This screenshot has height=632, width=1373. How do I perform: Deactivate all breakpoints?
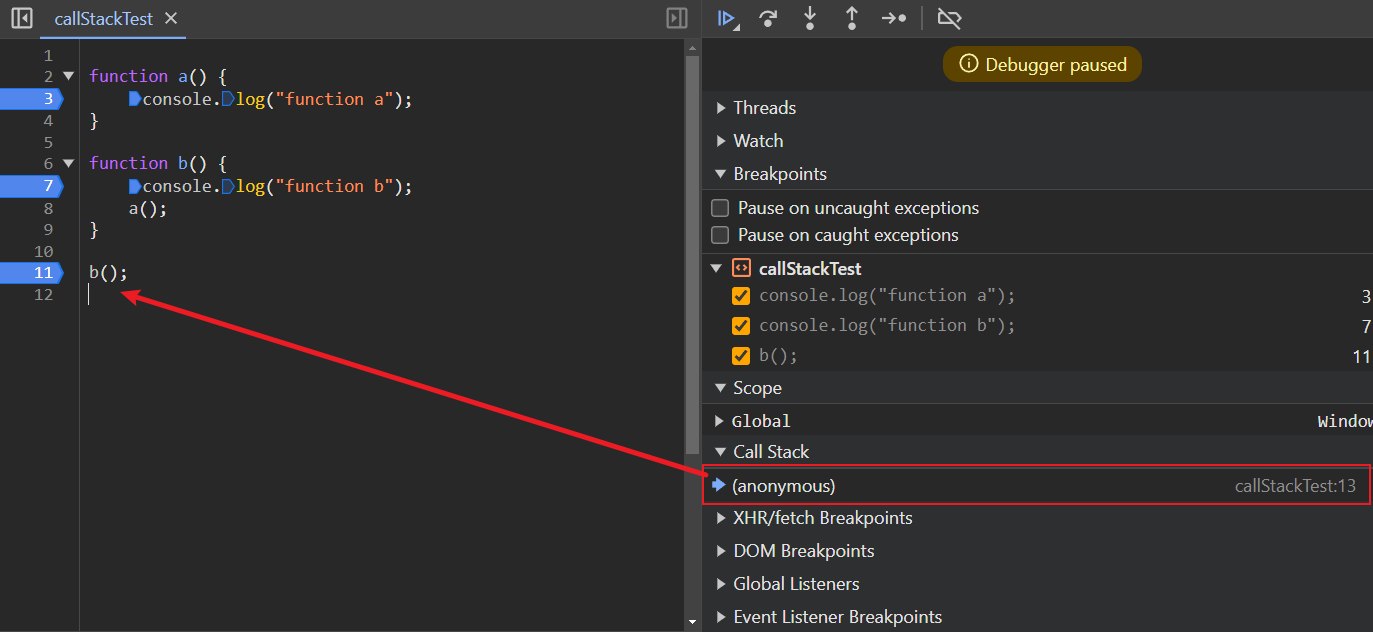click(948, 18)
